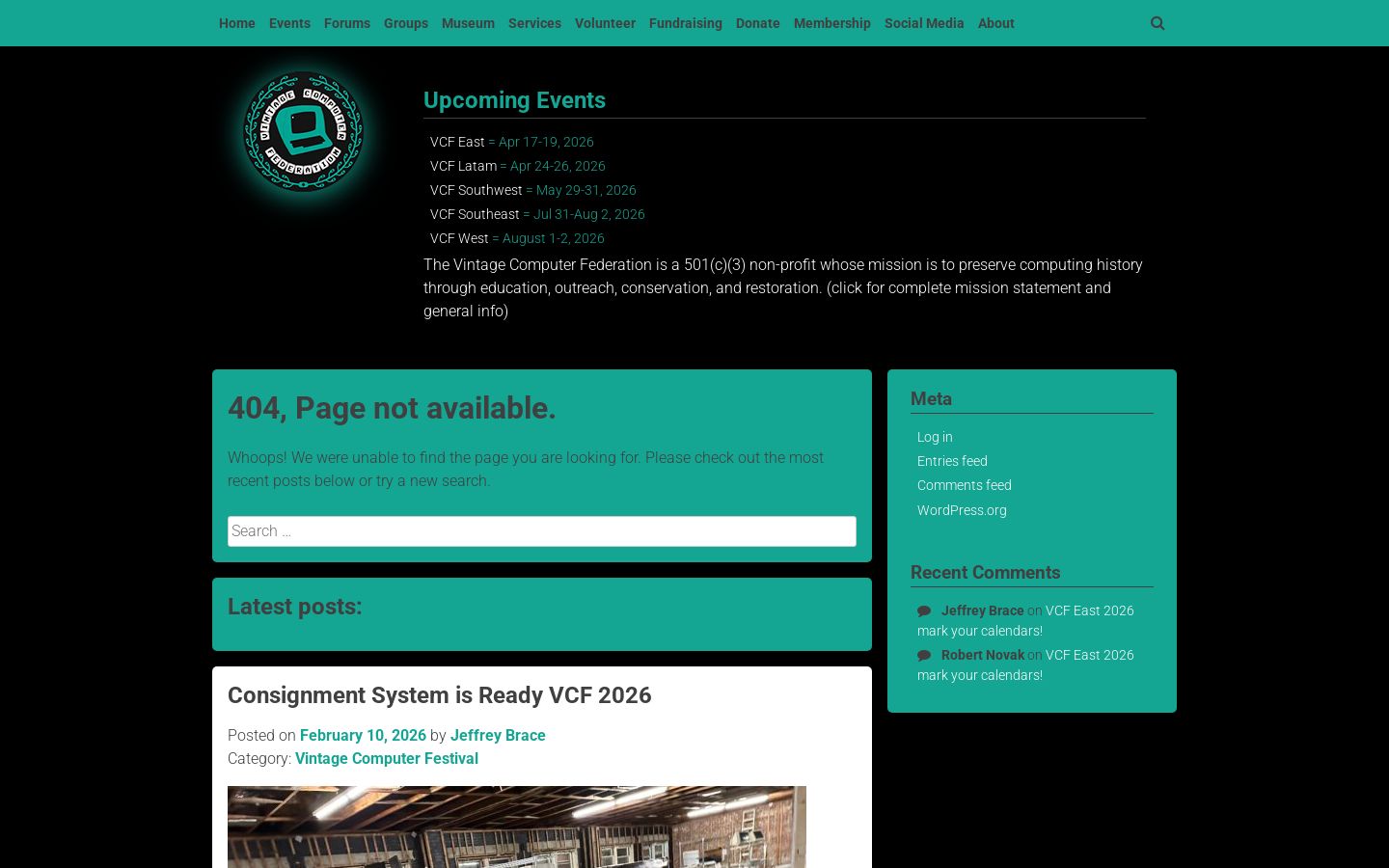Screen dimensions: 1389x868
Task: Open the Membership menu item
Action: [832, 23]
